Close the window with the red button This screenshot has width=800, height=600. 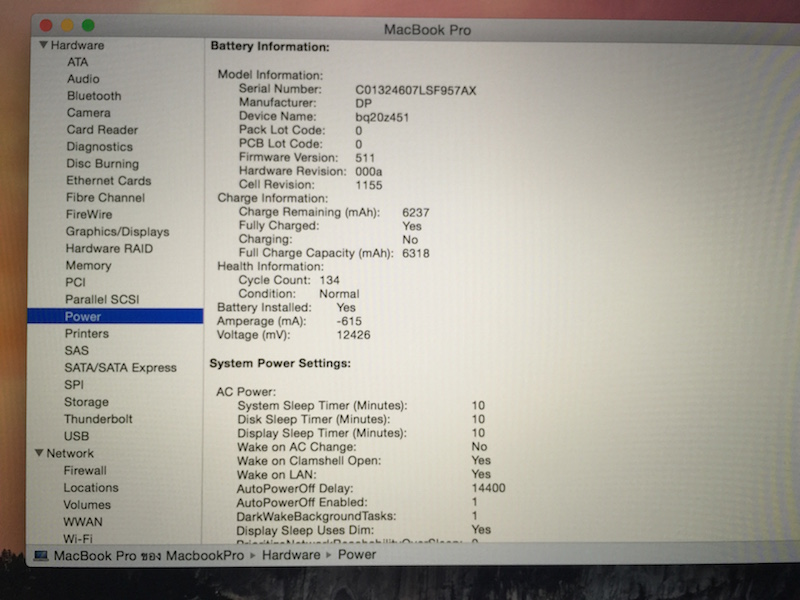click(x=46, y=25)
